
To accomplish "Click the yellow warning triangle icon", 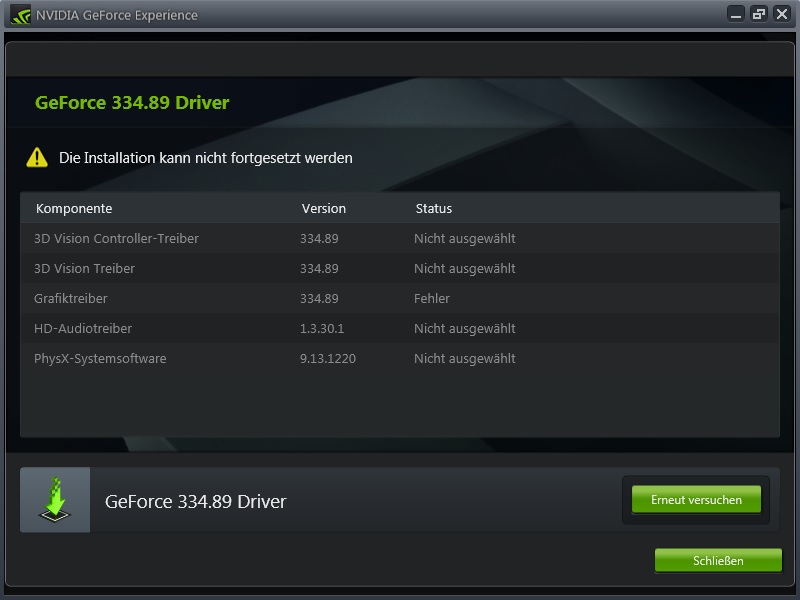I will point(37,158).
